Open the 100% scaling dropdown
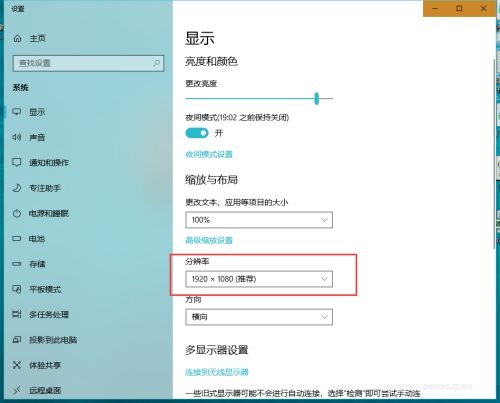Screen dimensions: 500x403 tap(259, 220)
